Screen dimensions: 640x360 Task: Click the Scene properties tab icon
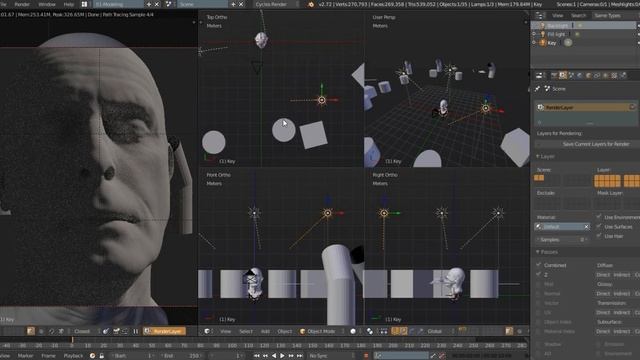click(x=571, y=76)
